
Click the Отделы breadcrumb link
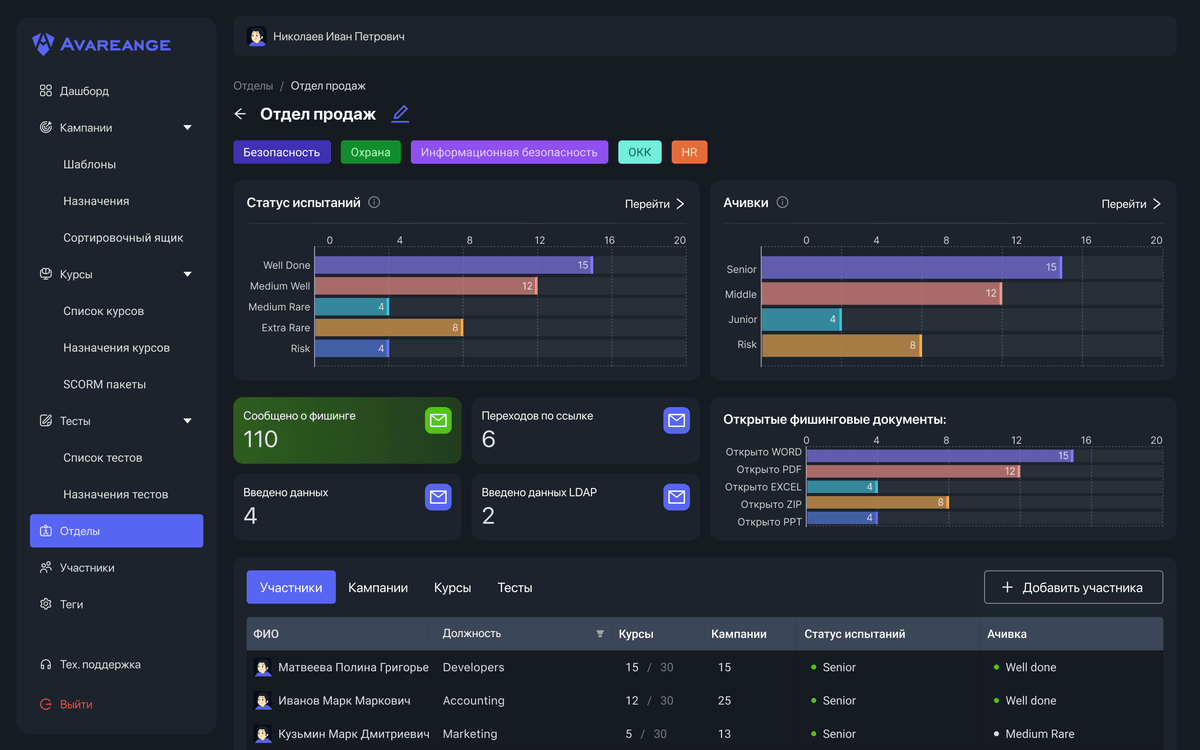click(x=253, y=86)
